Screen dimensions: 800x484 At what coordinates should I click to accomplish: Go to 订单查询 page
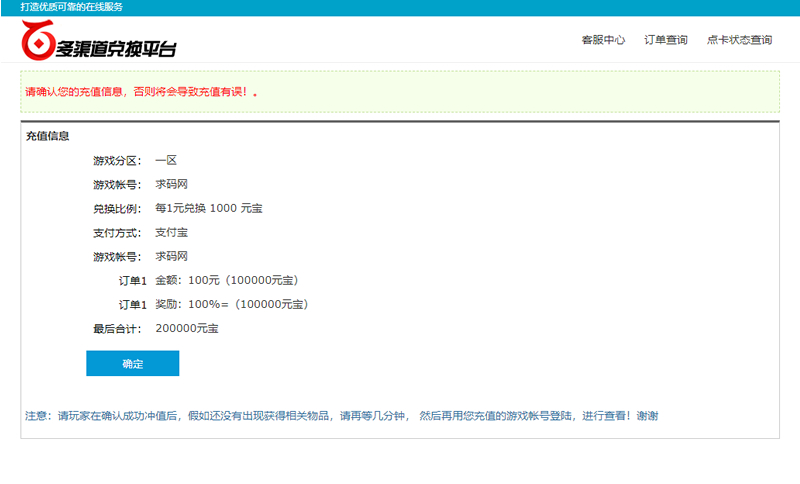tap(665, 41)
